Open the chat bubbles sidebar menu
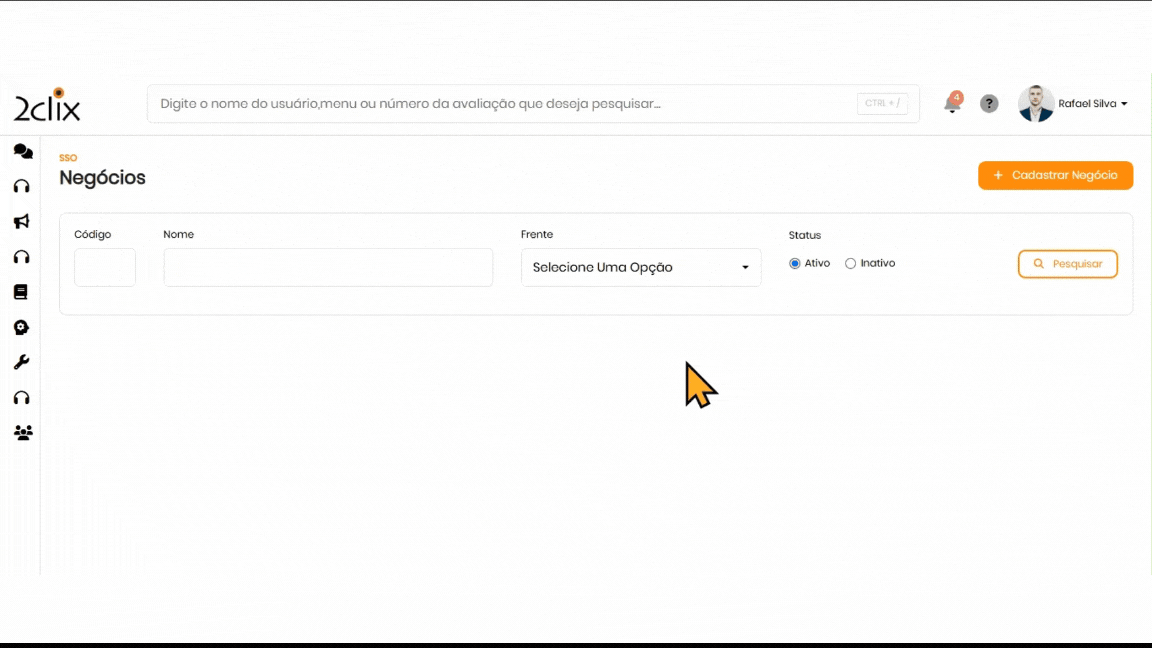 point(22,151)
